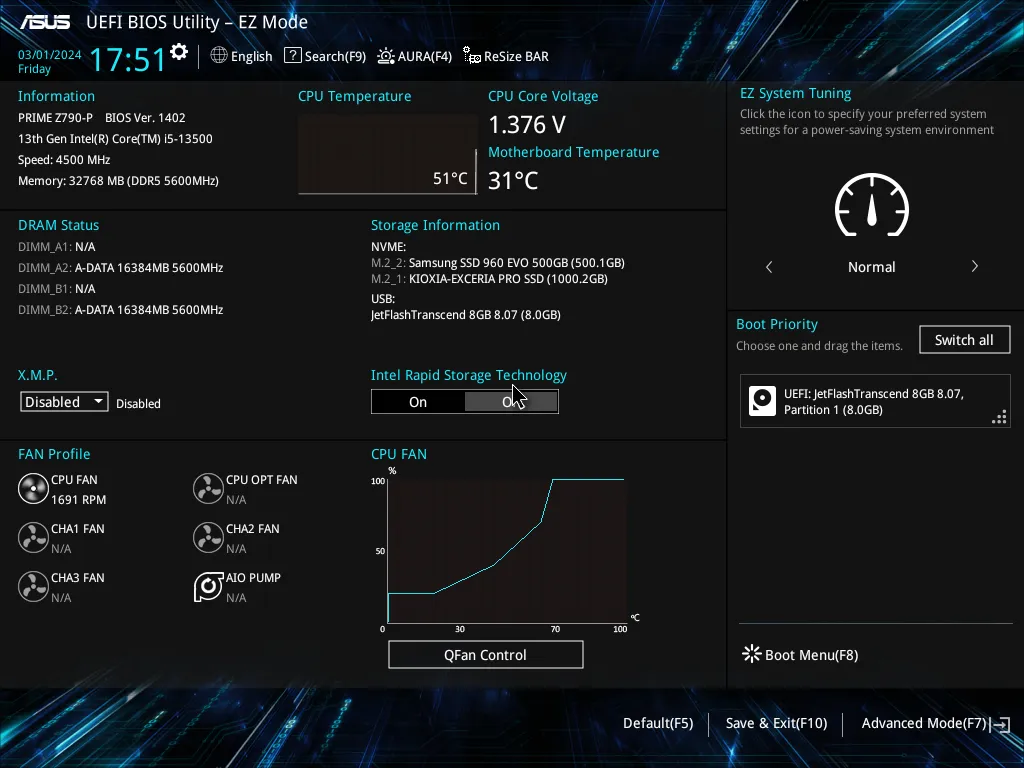The image size is (1024, 768).
Task: Click DIMM_A2 A-DATA memory entry
Action: (121, 268)
